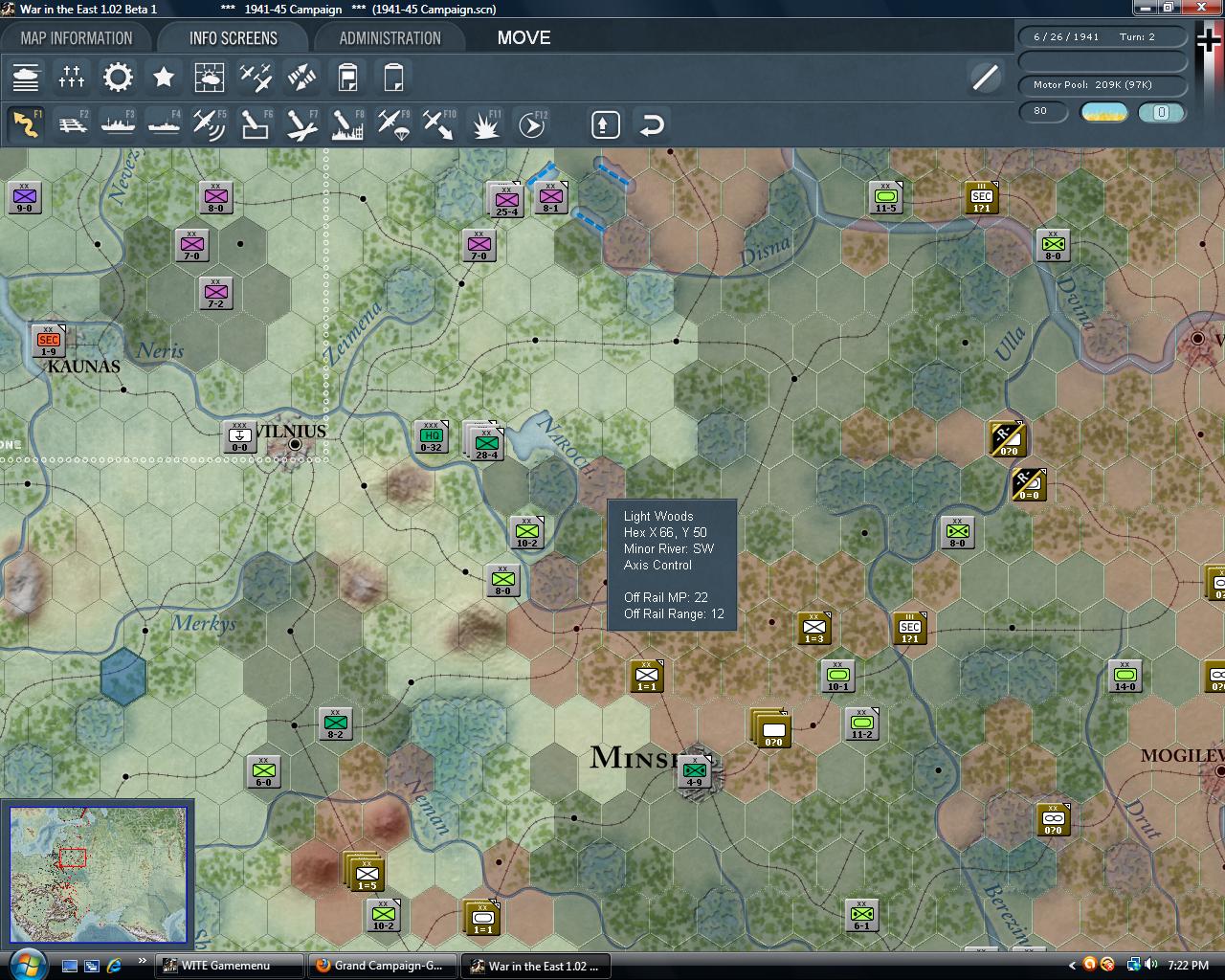Open the losses screen crosses icon
The width and height of the screenshot is (1225, 980).
click(x=72, y=77)
